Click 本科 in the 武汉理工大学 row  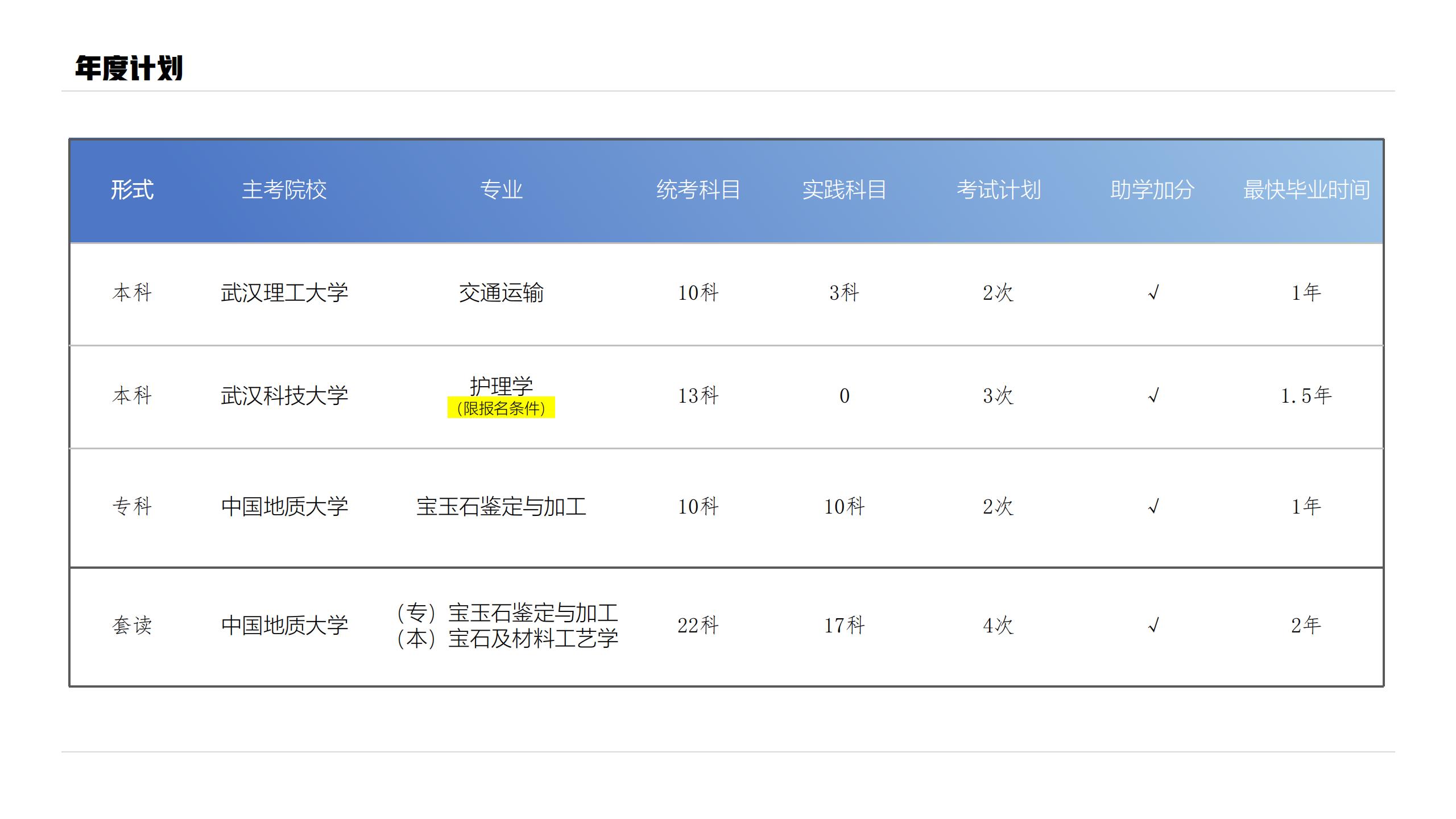[x=132, y=293]
